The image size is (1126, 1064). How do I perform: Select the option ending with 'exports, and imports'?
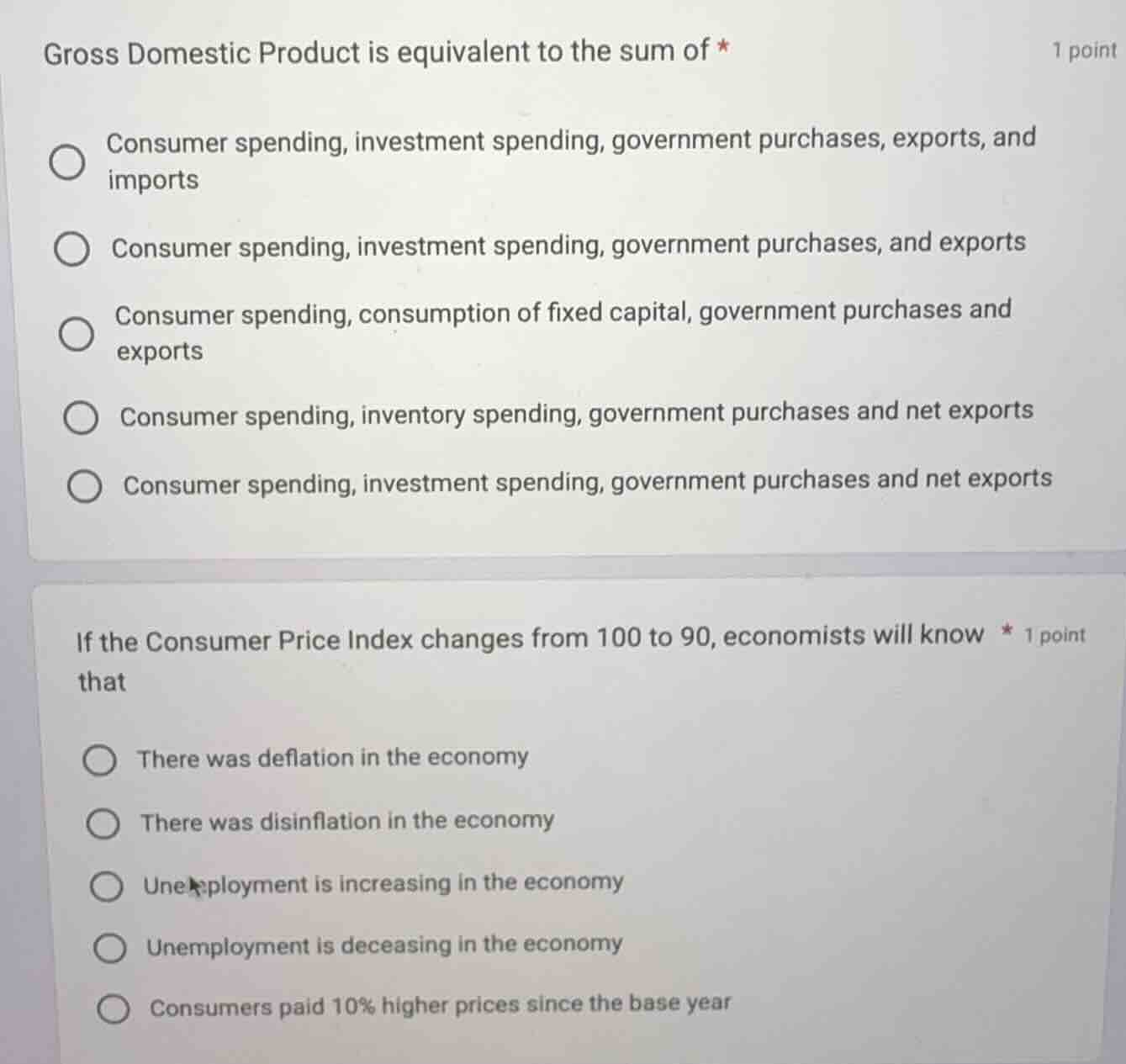[x=67, y=159]
